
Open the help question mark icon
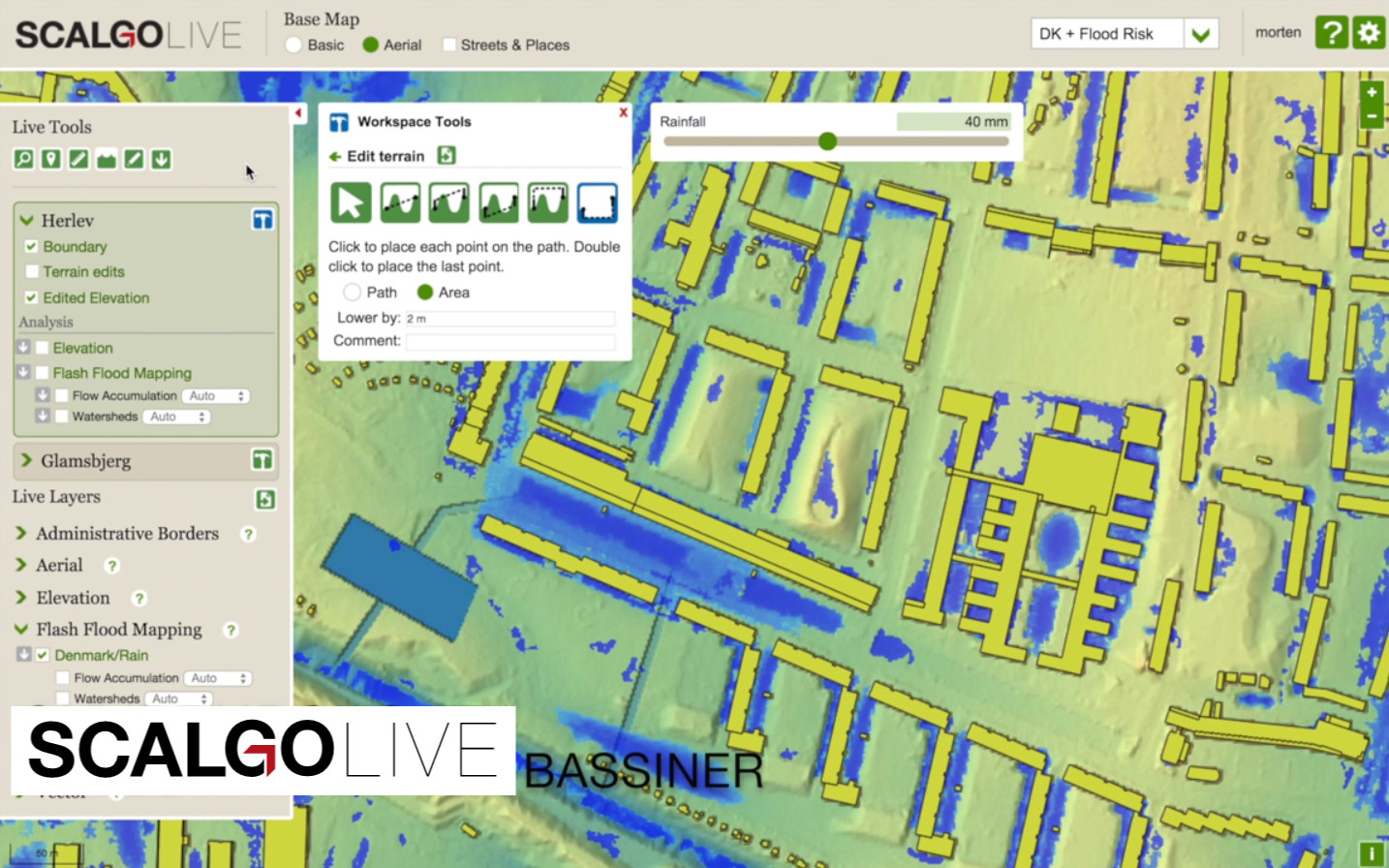(x=1332, y=33)
